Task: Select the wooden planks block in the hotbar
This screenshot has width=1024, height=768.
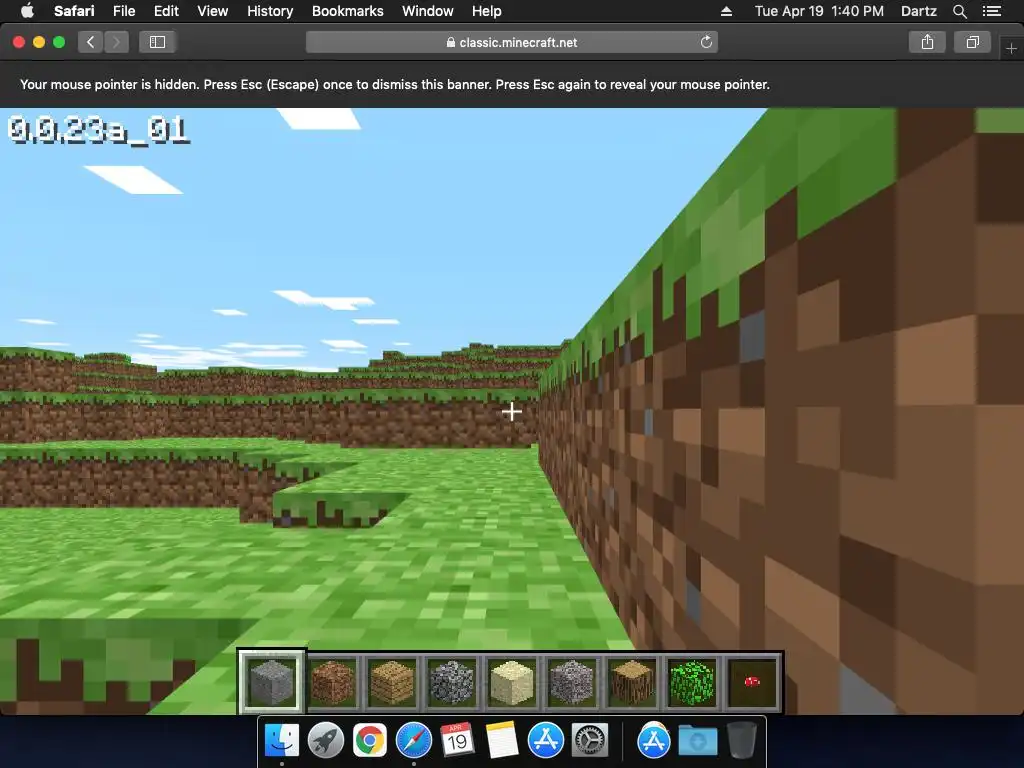Action: coord(392,682)
